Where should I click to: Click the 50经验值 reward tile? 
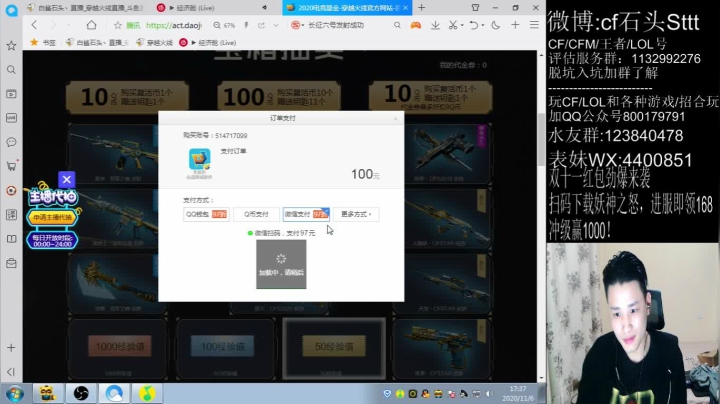334,347
